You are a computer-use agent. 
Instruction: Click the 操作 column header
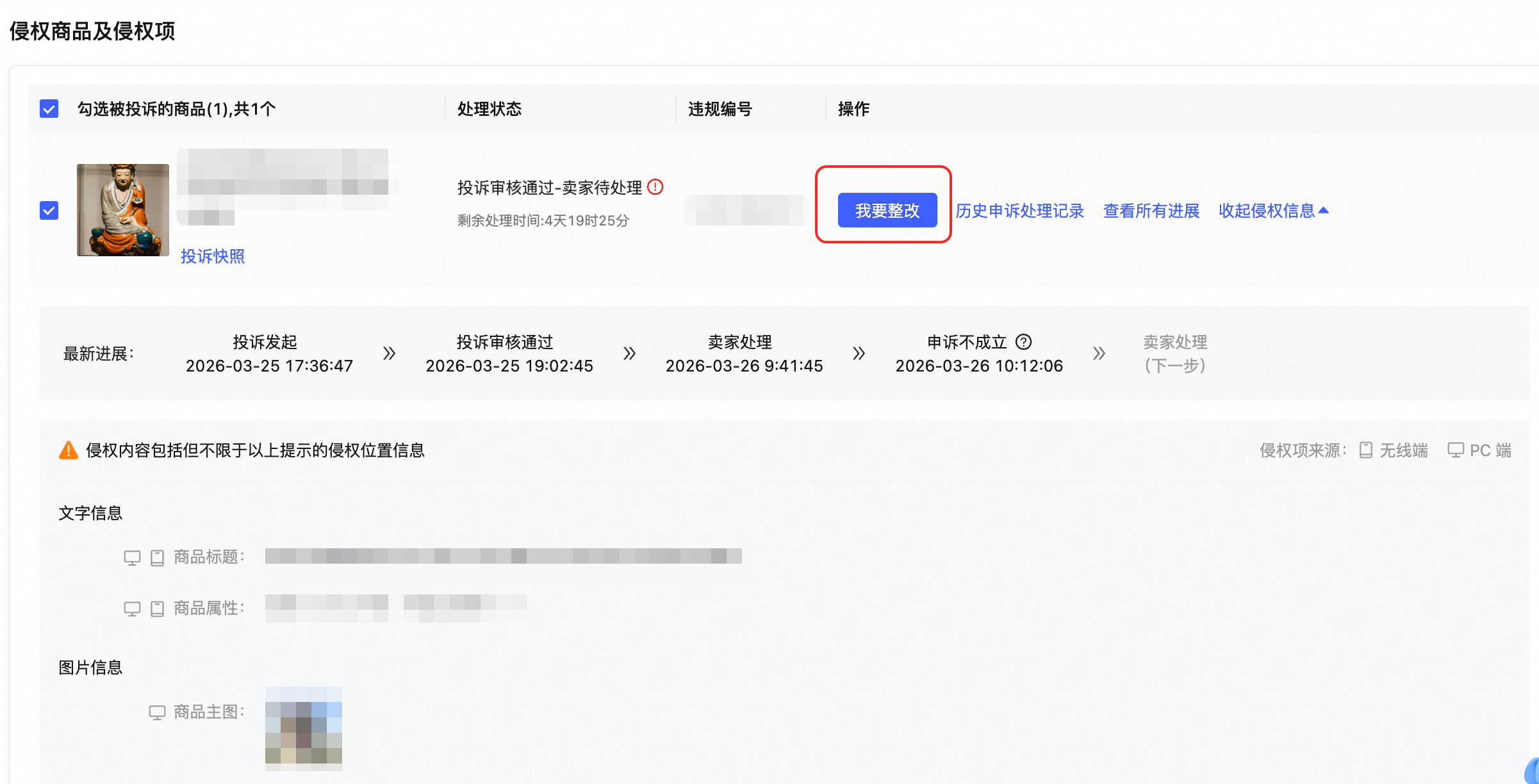[854, 109]
